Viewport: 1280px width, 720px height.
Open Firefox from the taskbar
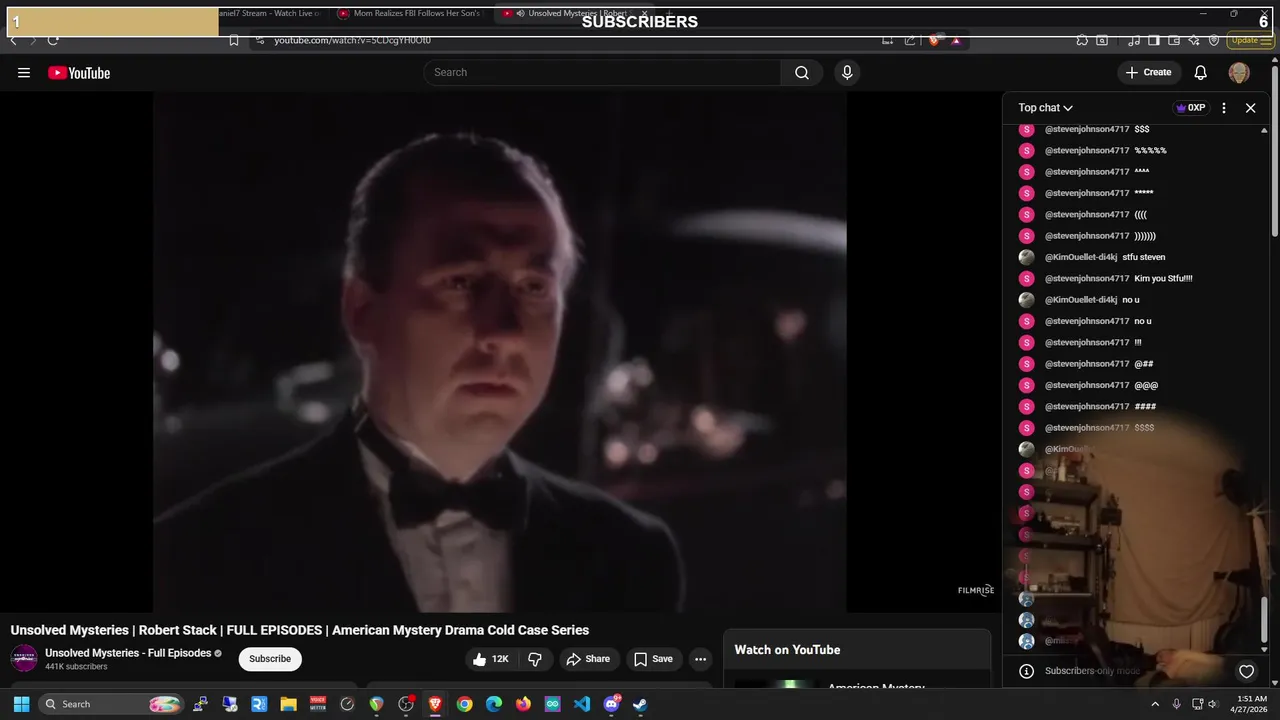523,704
